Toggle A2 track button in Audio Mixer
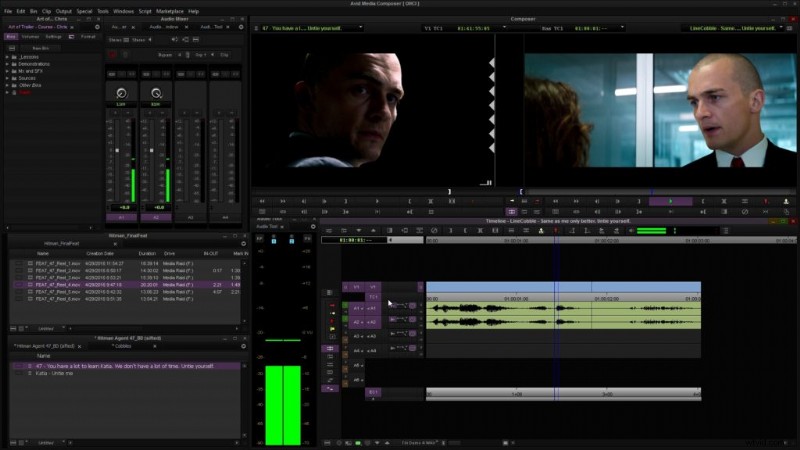 coord(156,217)
